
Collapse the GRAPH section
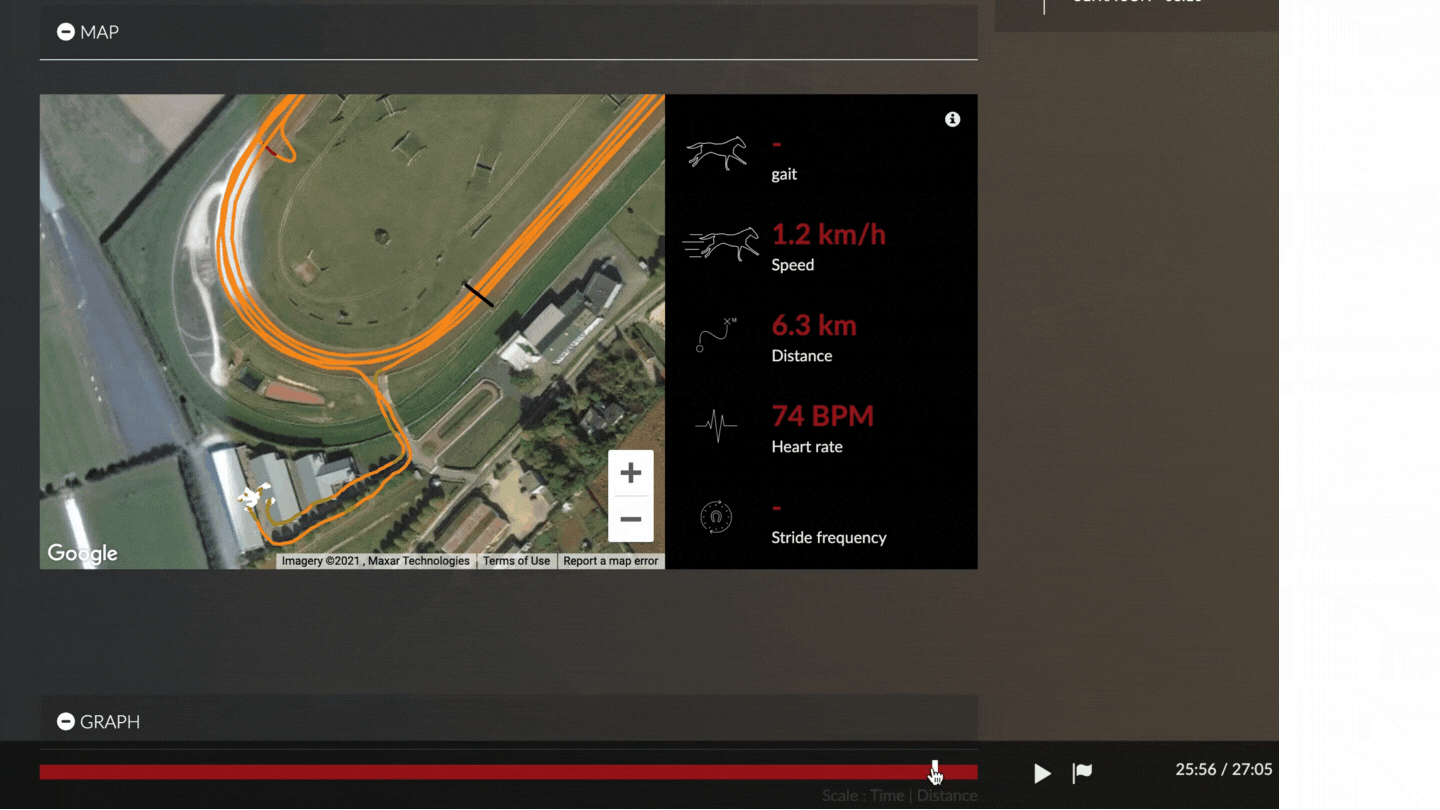click(x=66, y=722)
